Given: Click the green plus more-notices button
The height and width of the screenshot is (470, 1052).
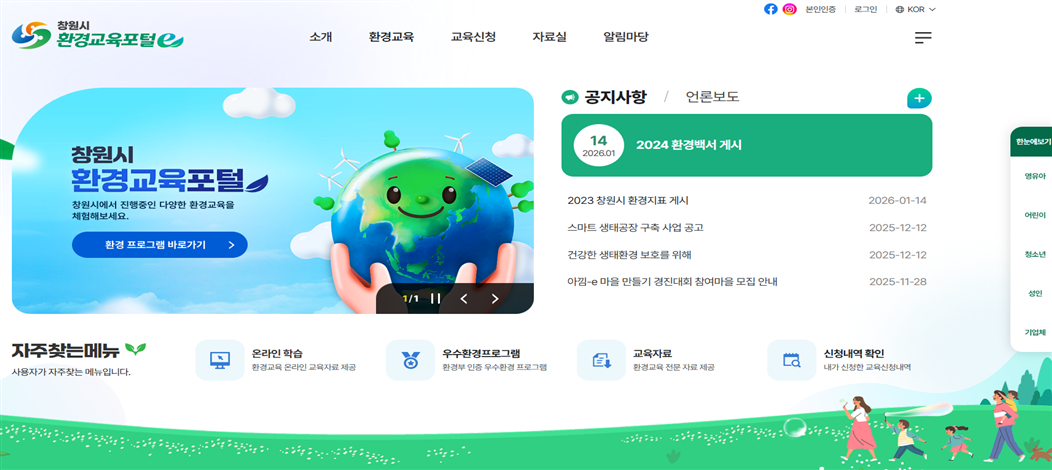Looking at the screenshot, I should (x=919, y=99).
